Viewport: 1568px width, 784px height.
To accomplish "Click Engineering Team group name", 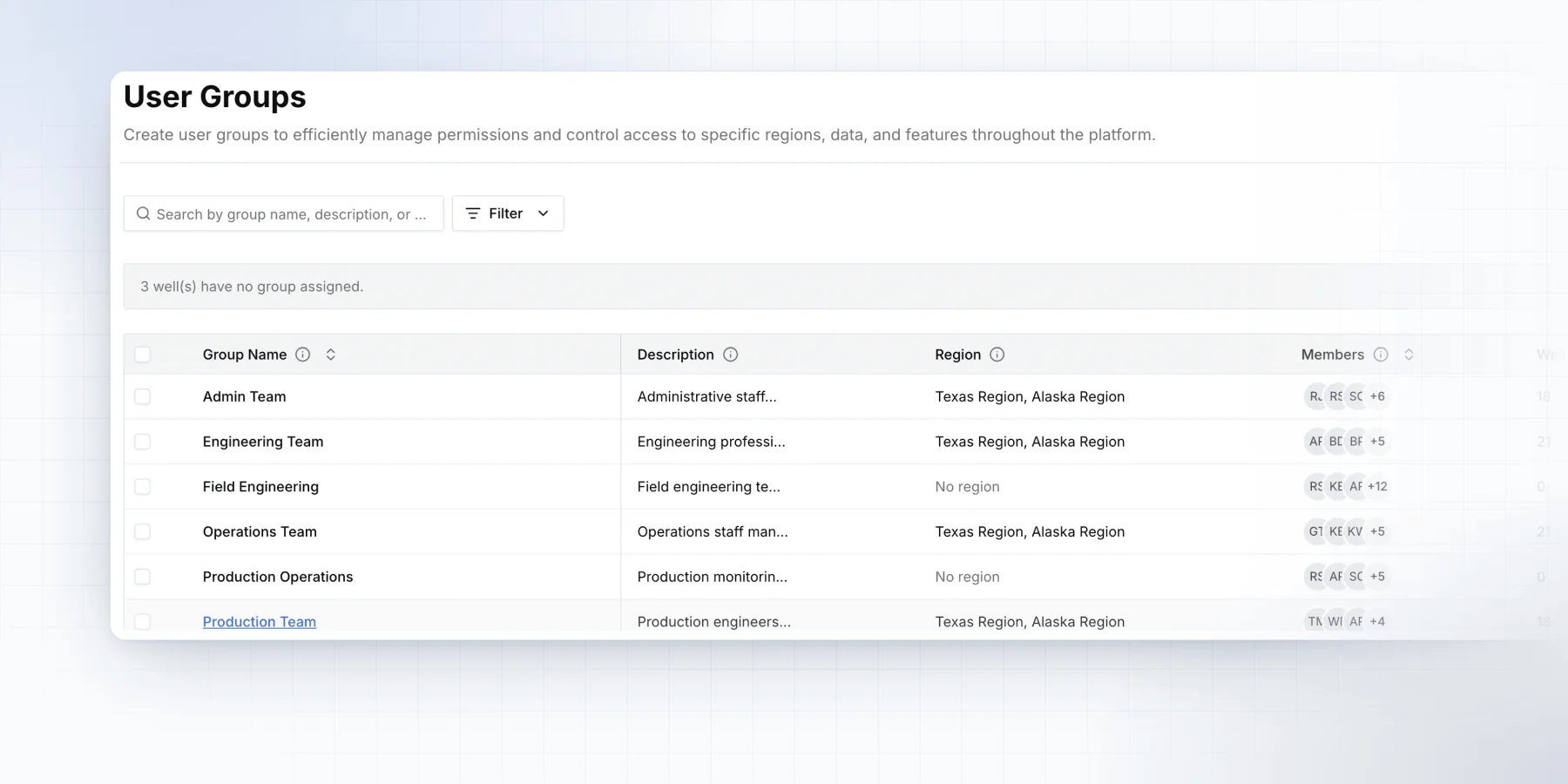I will click(263, 442).
